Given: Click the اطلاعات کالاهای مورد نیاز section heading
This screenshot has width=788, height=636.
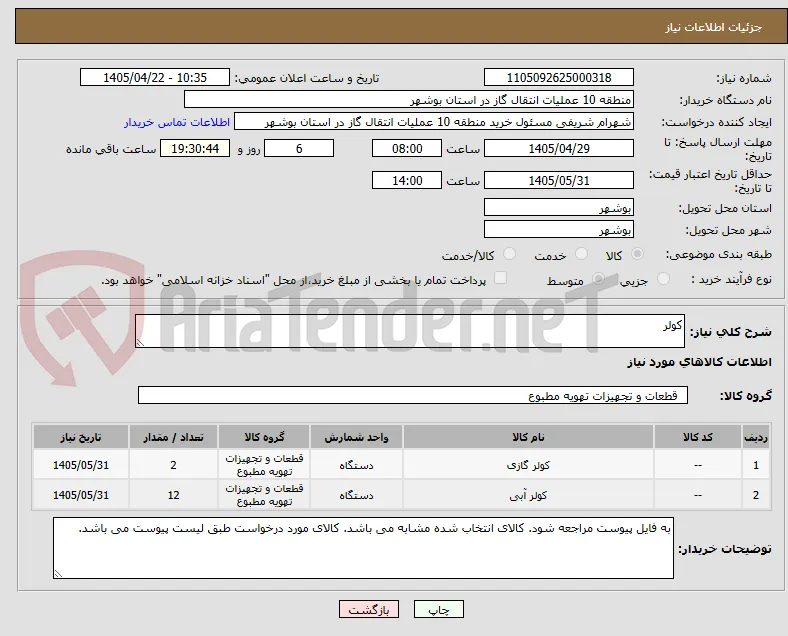Looking at the screenshot, I should pyautogui.click(x=699, y=362).
